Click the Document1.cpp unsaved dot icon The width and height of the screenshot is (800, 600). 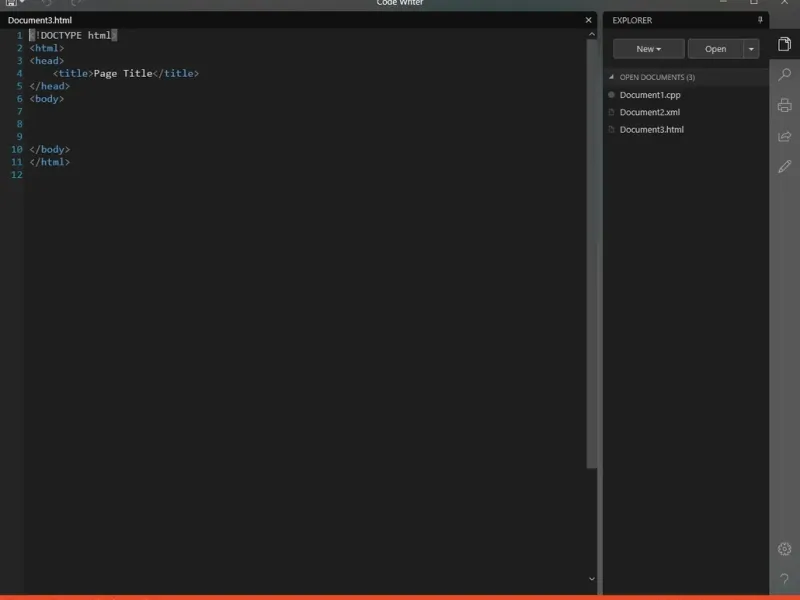(x=611, y=94)
